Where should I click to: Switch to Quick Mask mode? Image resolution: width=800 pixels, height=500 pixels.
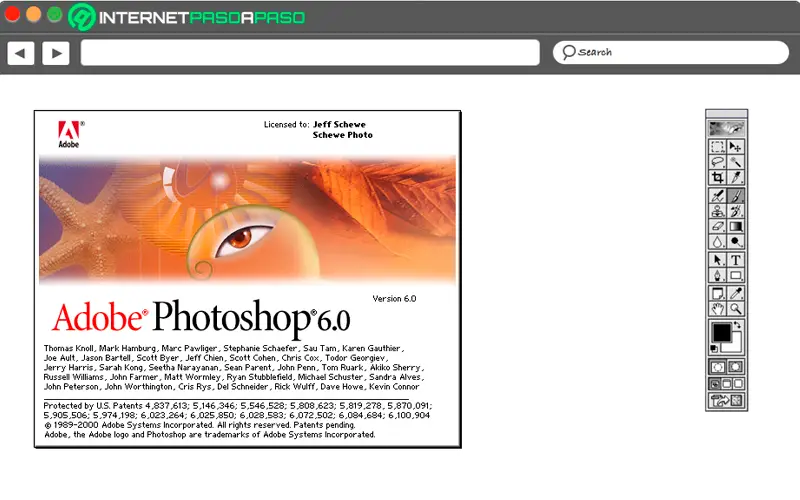tap(735, 367)
